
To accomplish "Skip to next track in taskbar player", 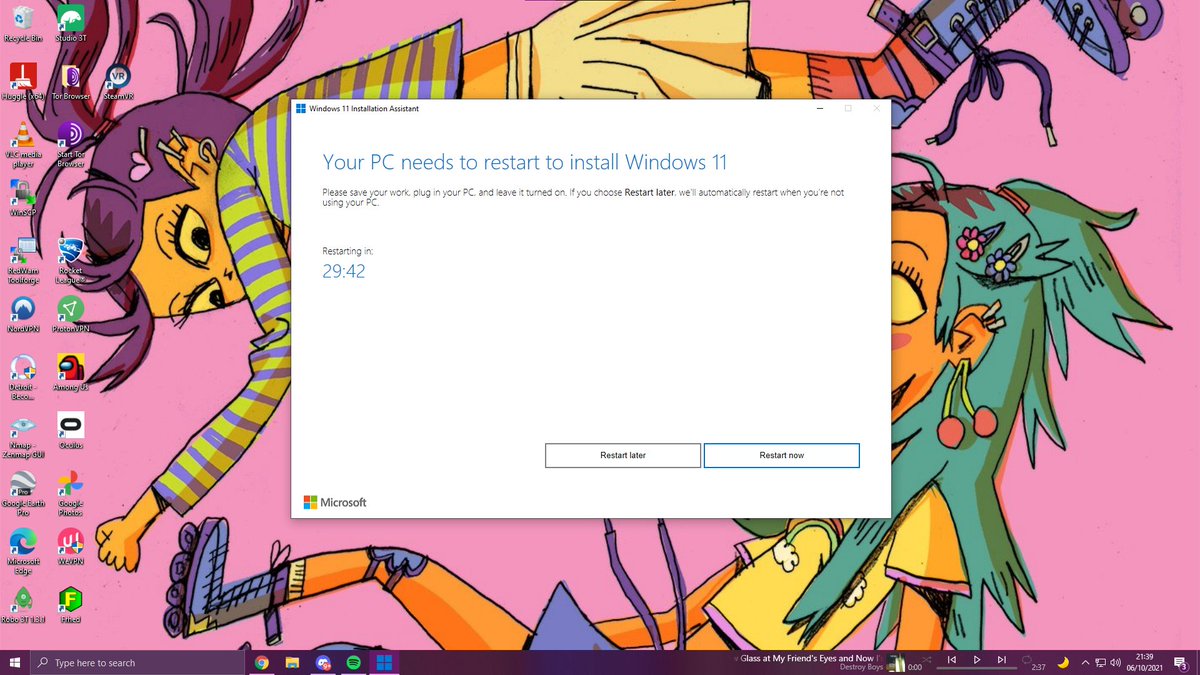I will 1002,660.
